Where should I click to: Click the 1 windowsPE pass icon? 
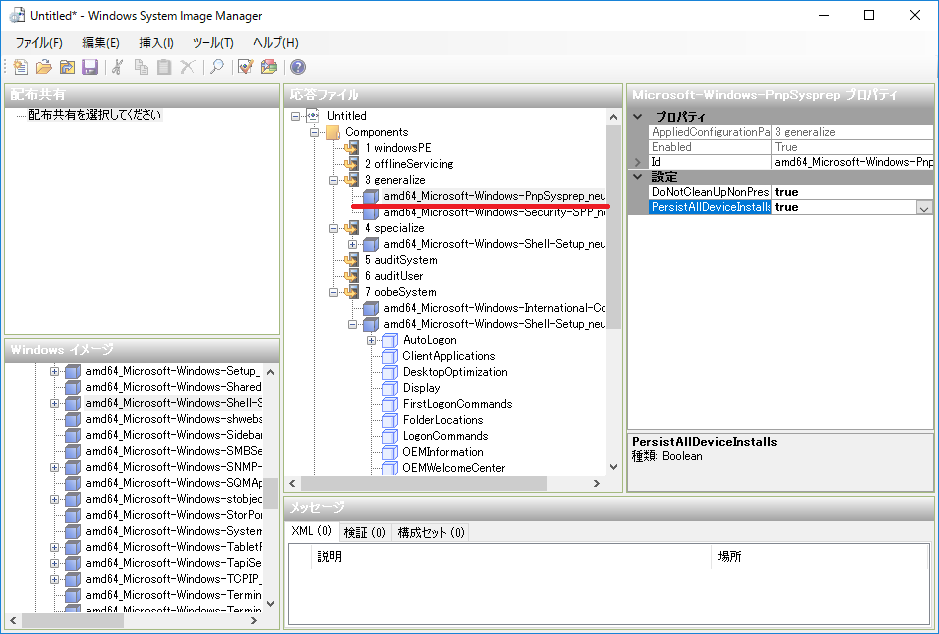point(352,148)
